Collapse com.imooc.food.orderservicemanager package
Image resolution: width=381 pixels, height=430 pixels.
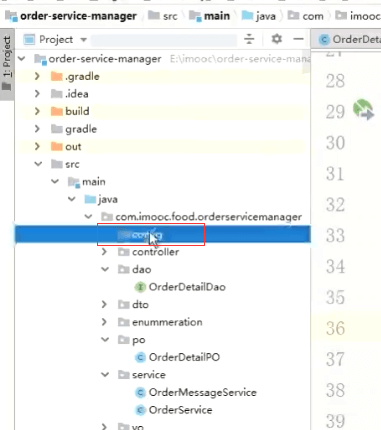click(88, 217)
